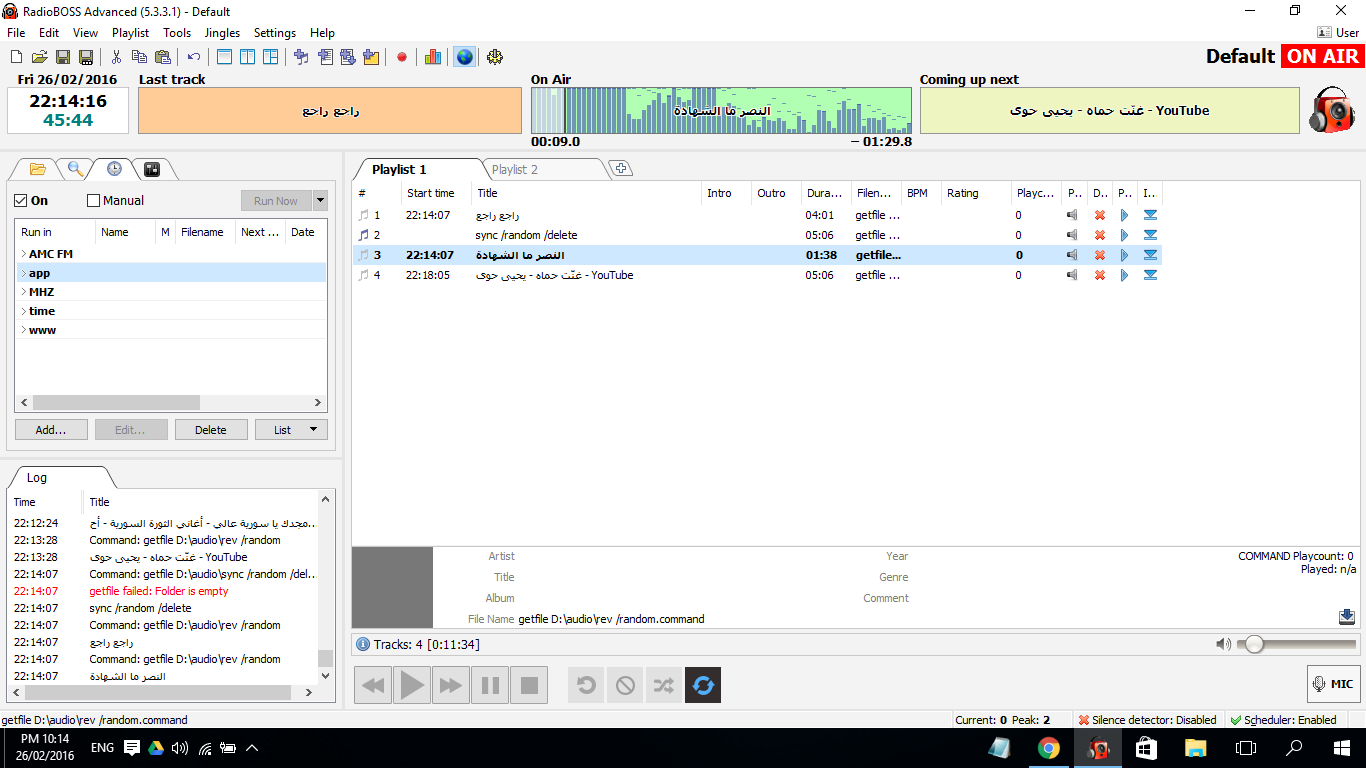Expand the MHZ scheduler group
The height and width of the screenshot is (768, 1366).
[x=23, y=292]
